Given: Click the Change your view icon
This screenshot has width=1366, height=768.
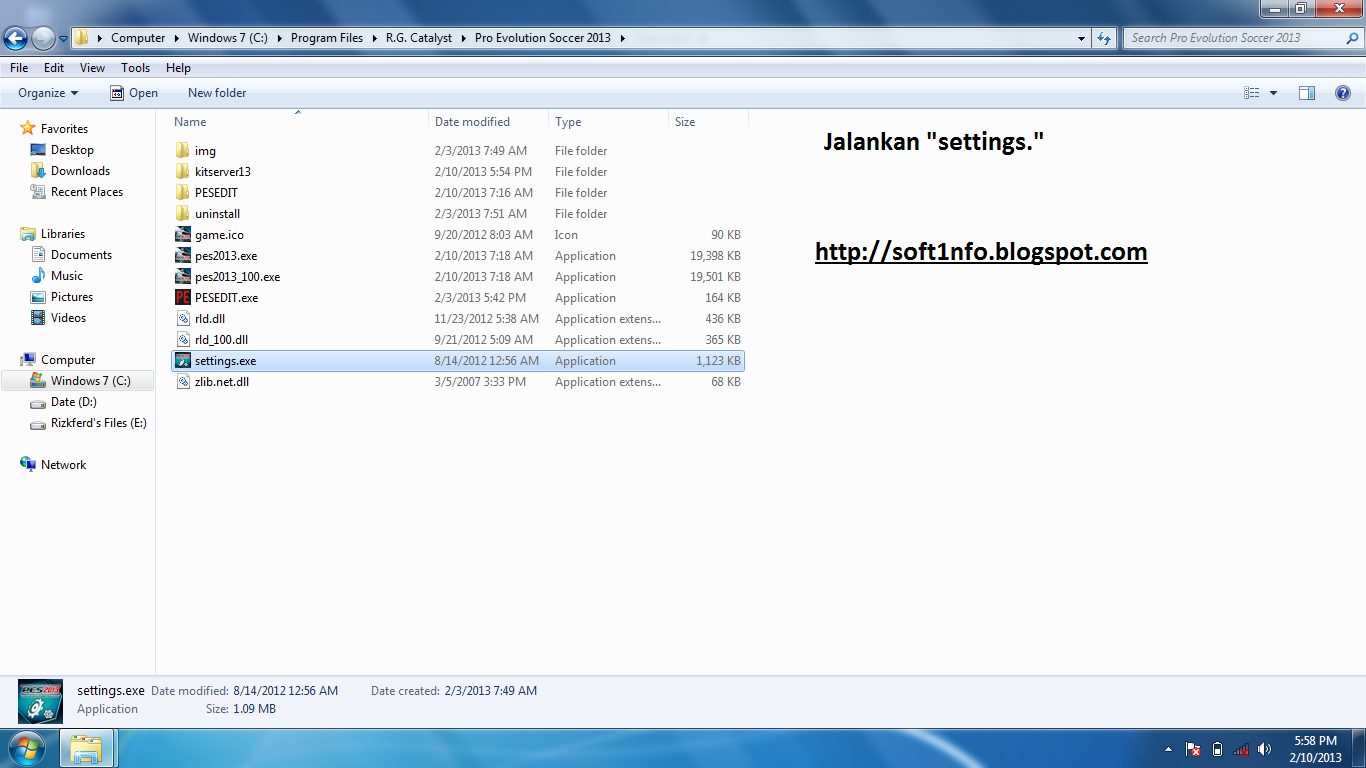Looking at the screenshot, I should point(1252,93).
